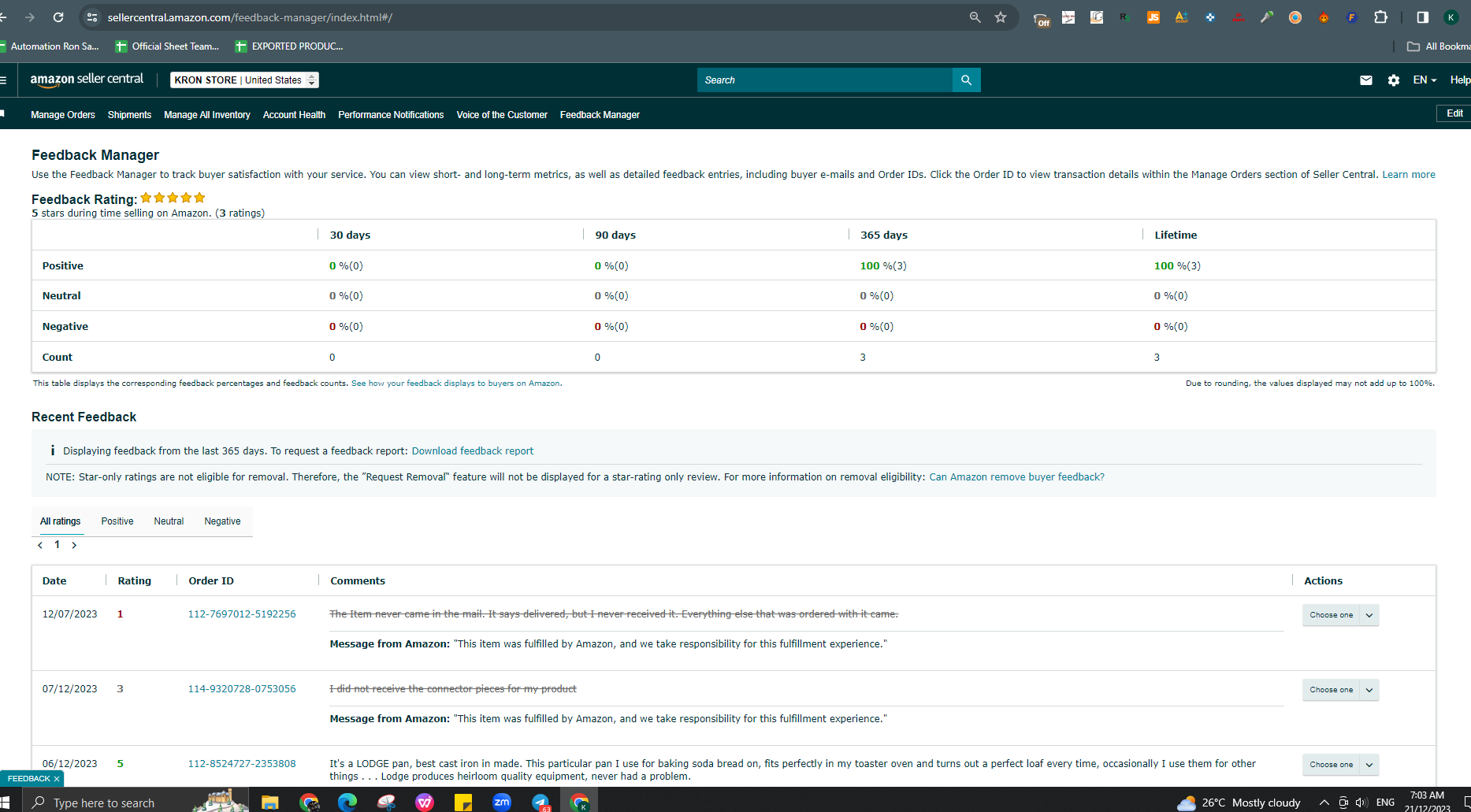Viewport: 1471px width, 812px height.
Task: Open the Chrome extensions puzzle menu
Action: point(1381,17)
